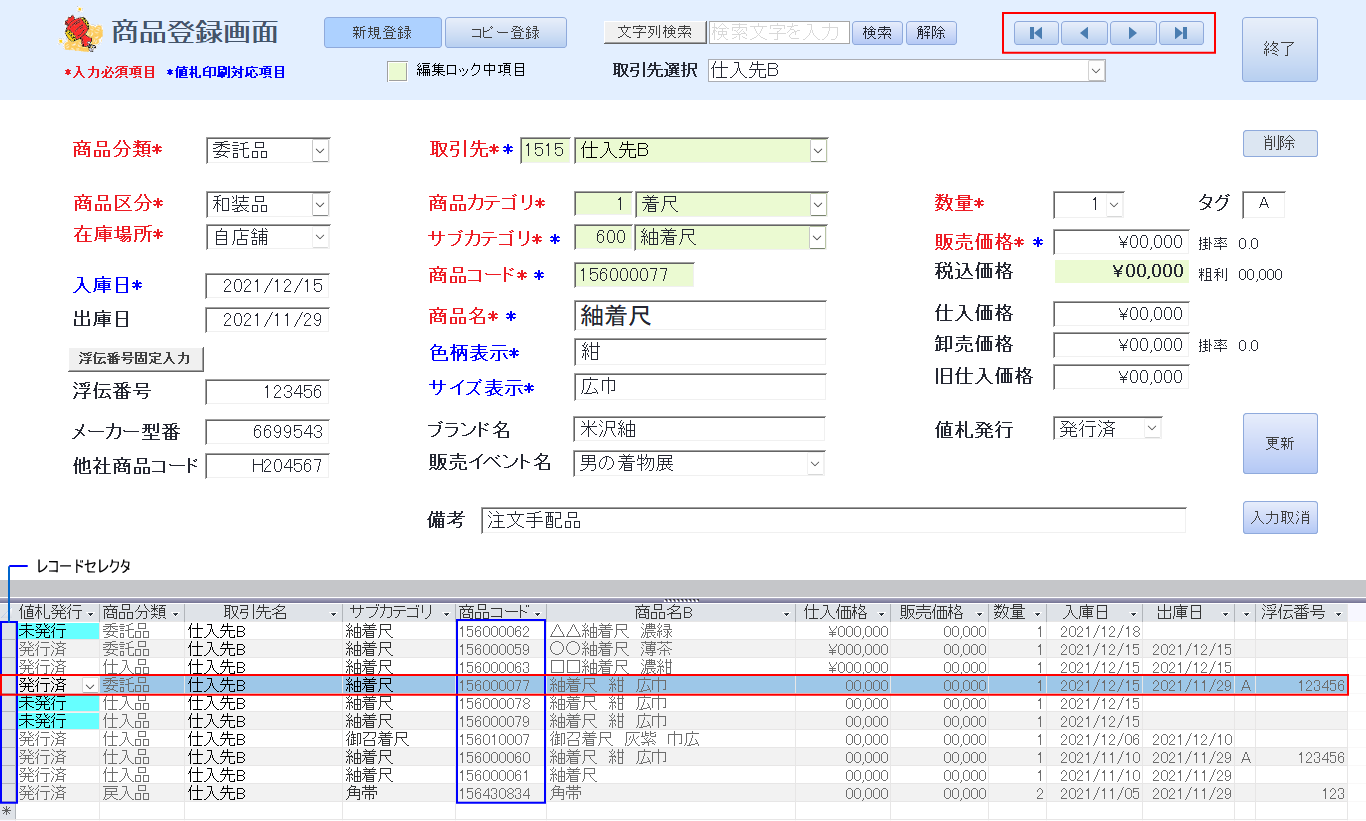The width and height of the screenshot is (1366, 821).
Task: Open the 数量 dropdown
Action: (1114, 204)
